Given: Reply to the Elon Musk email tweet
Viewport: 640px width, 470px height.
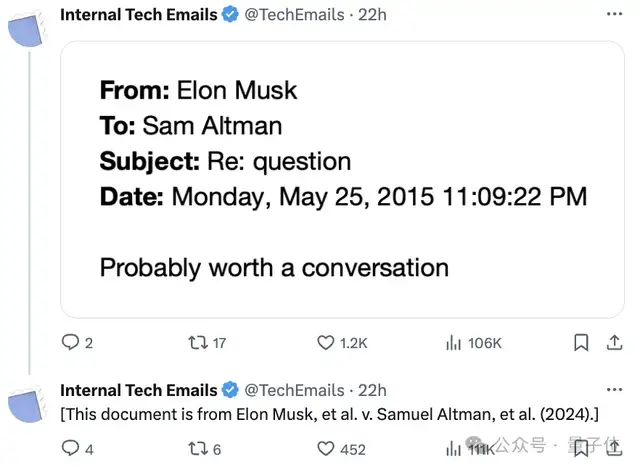Looking at the screenshot, I should (70, 343).
